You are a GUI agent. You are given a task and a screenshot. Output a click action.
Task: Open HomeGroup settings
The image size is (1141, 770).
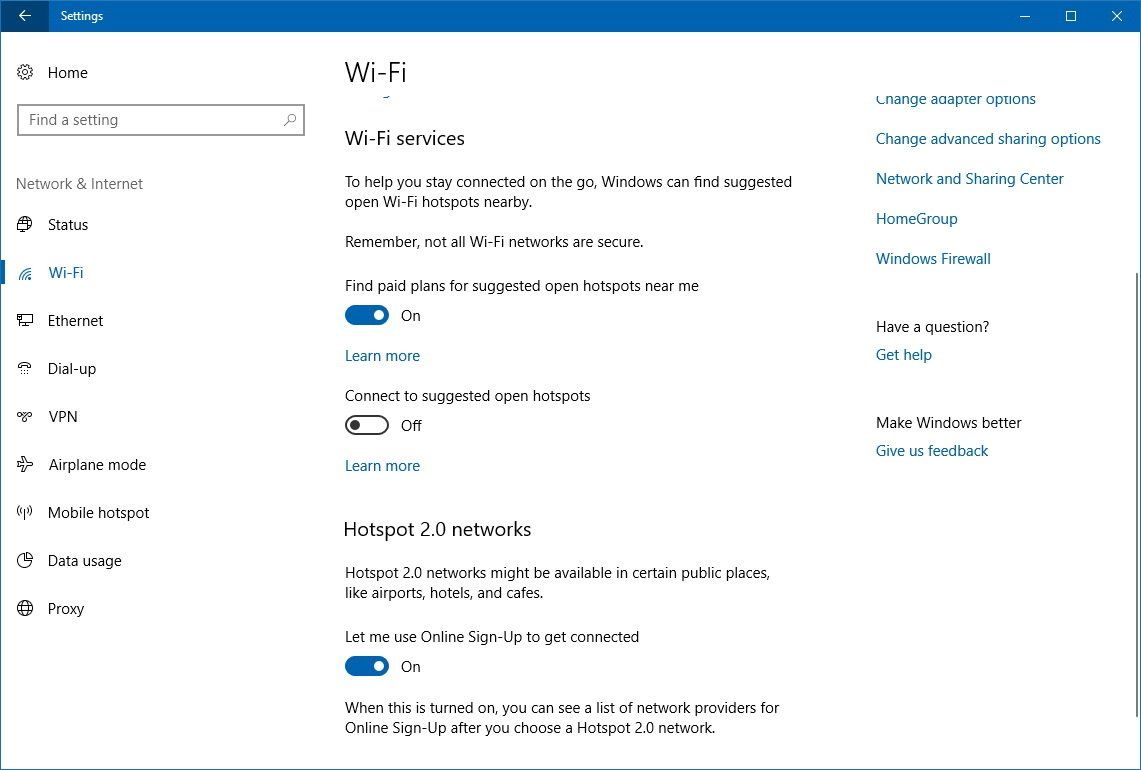916,218
